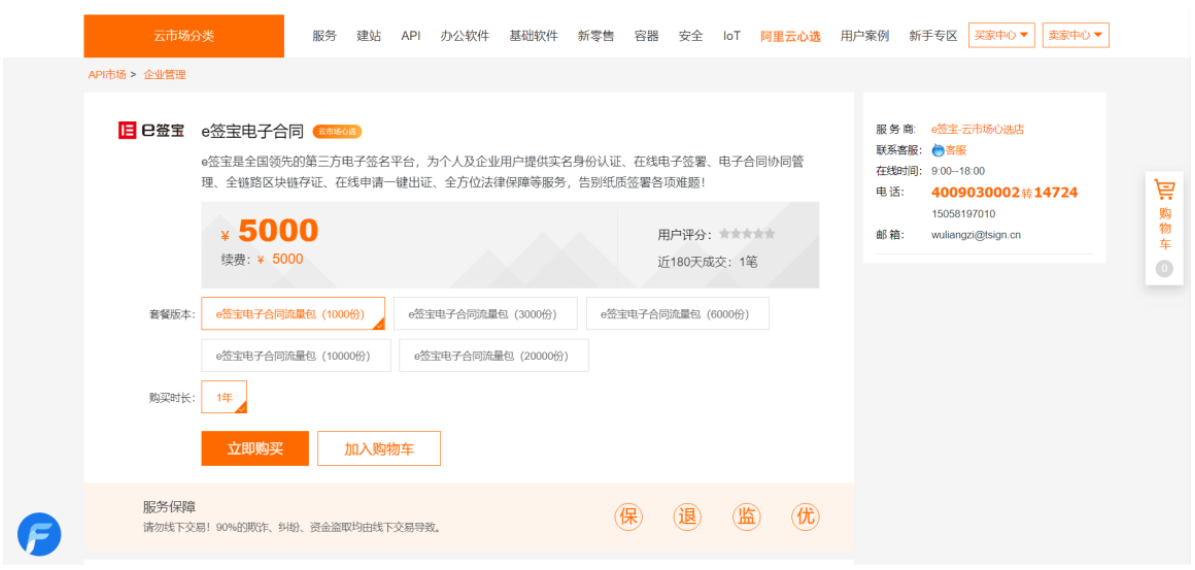This screenshot has width=1195, height=570.
Task: Open the 新零售 nav item
Action: (596, 36)
